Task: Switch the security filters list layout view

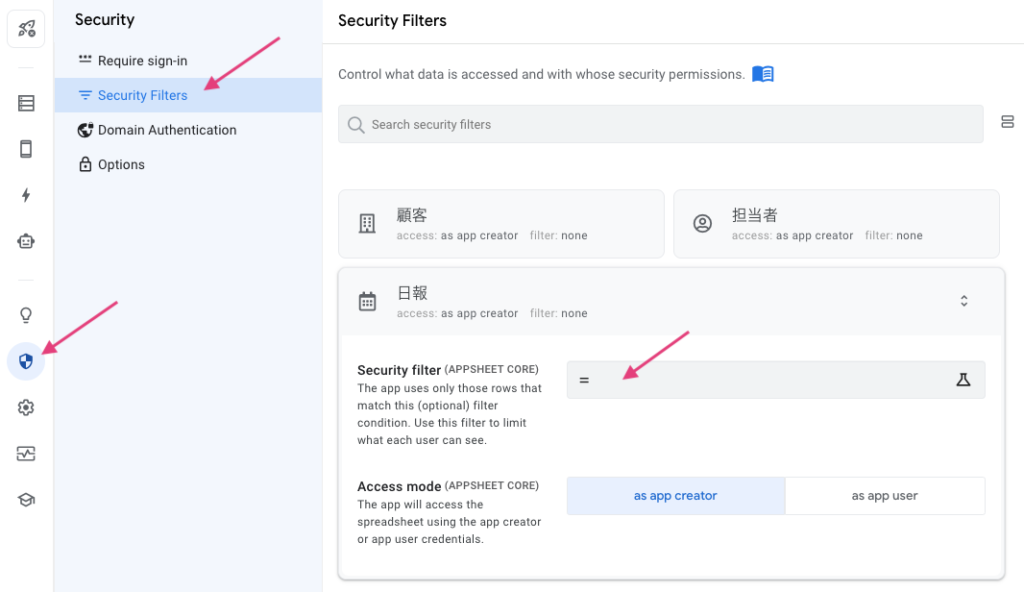Action: tap(1007, 122)
